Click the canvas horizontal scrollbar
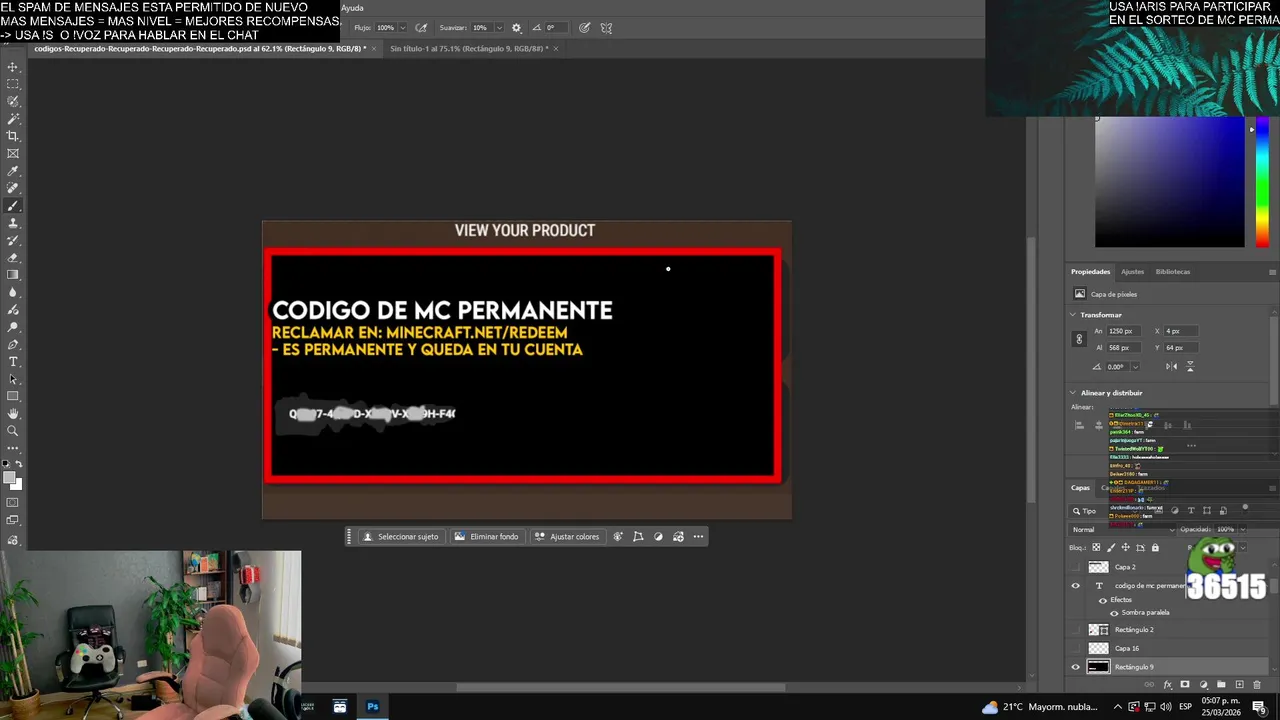Viewport: 1280px width, 720px height. tap(621, 687)
